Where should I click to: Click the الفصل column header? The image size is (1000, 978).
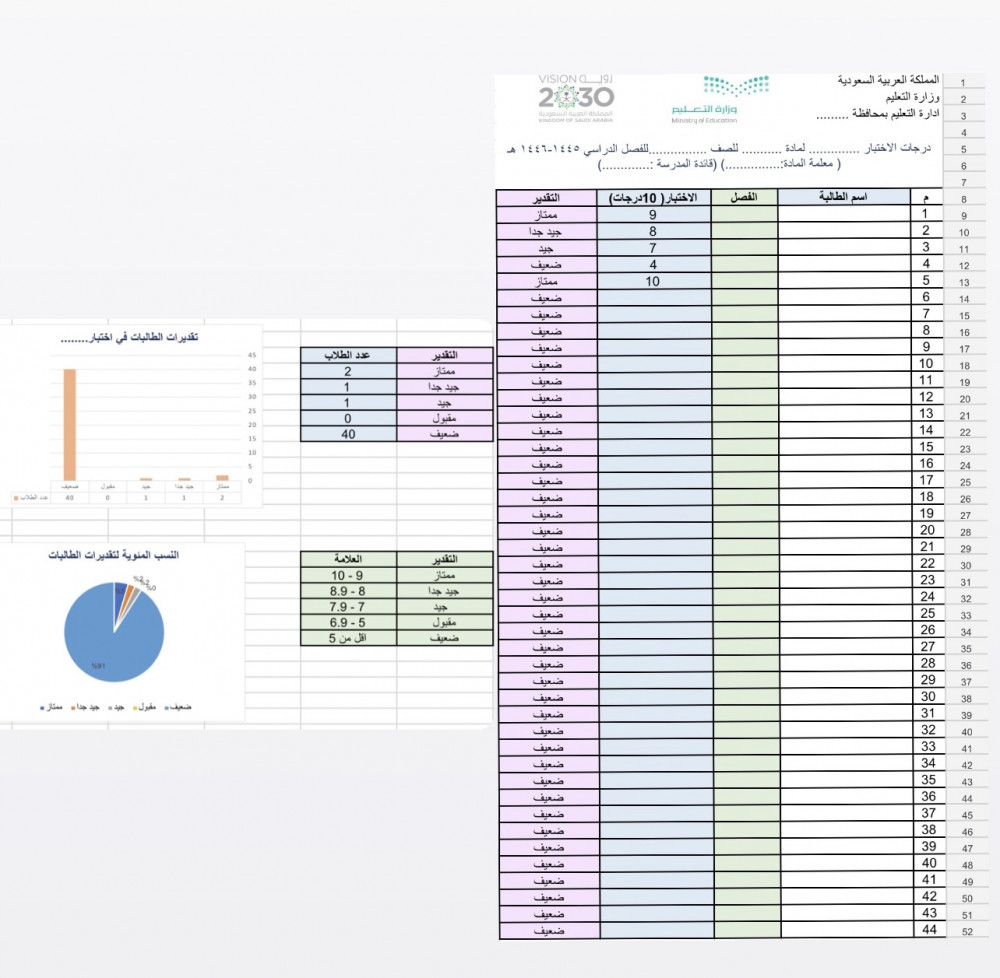click(x=744, y=198)
